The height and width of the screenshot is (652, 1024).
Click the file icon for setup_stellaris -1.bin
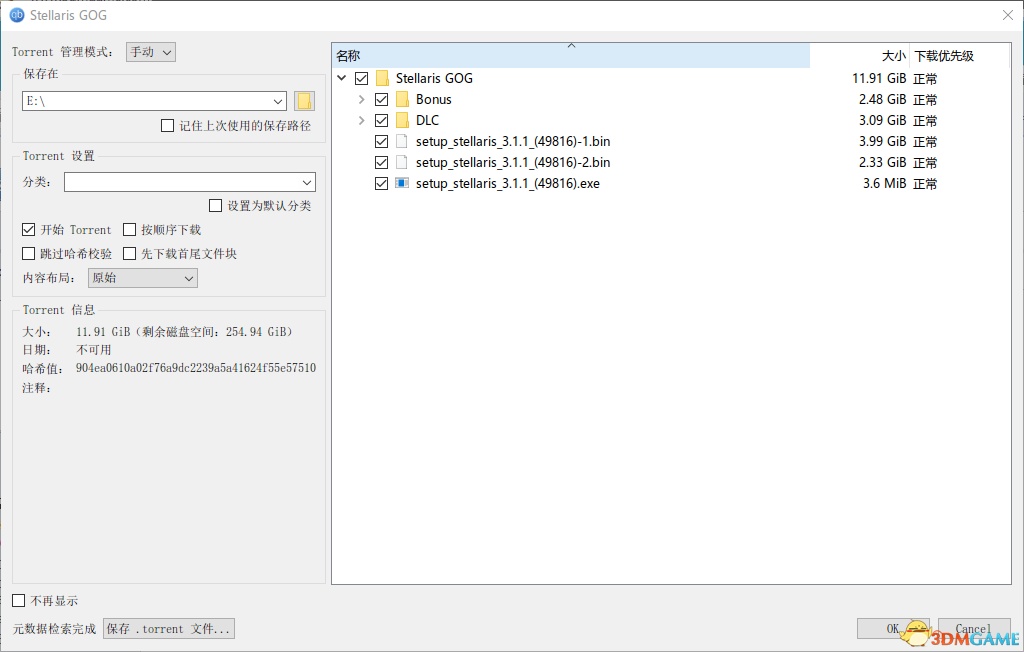coord(402,141)
